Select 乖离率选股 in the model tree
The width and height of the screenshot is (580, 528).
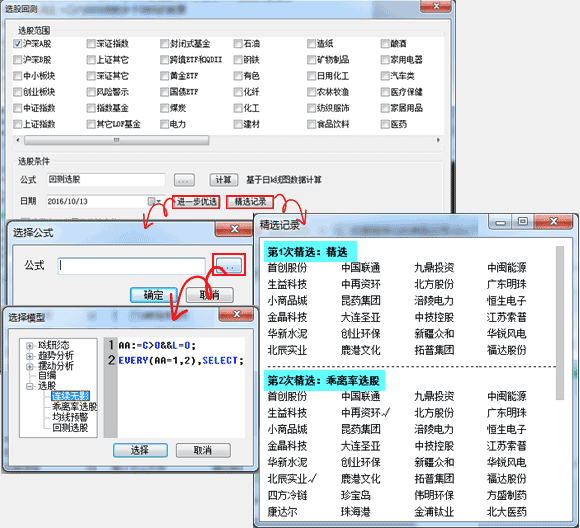[74, 407]
